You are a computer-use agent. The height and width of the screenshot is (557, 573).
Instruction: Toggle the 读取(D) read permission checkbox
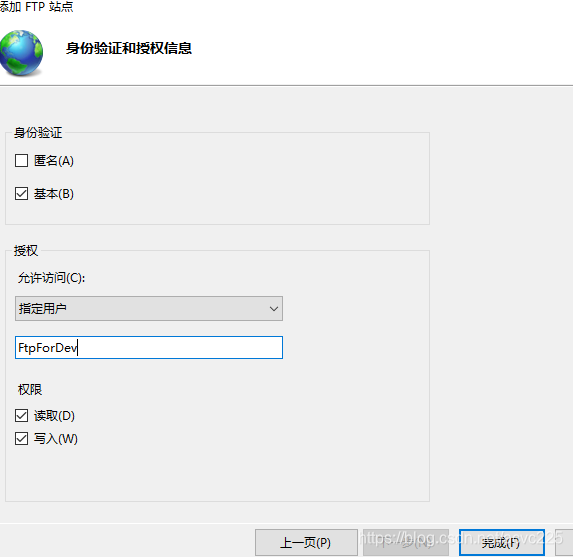point(22,416)
